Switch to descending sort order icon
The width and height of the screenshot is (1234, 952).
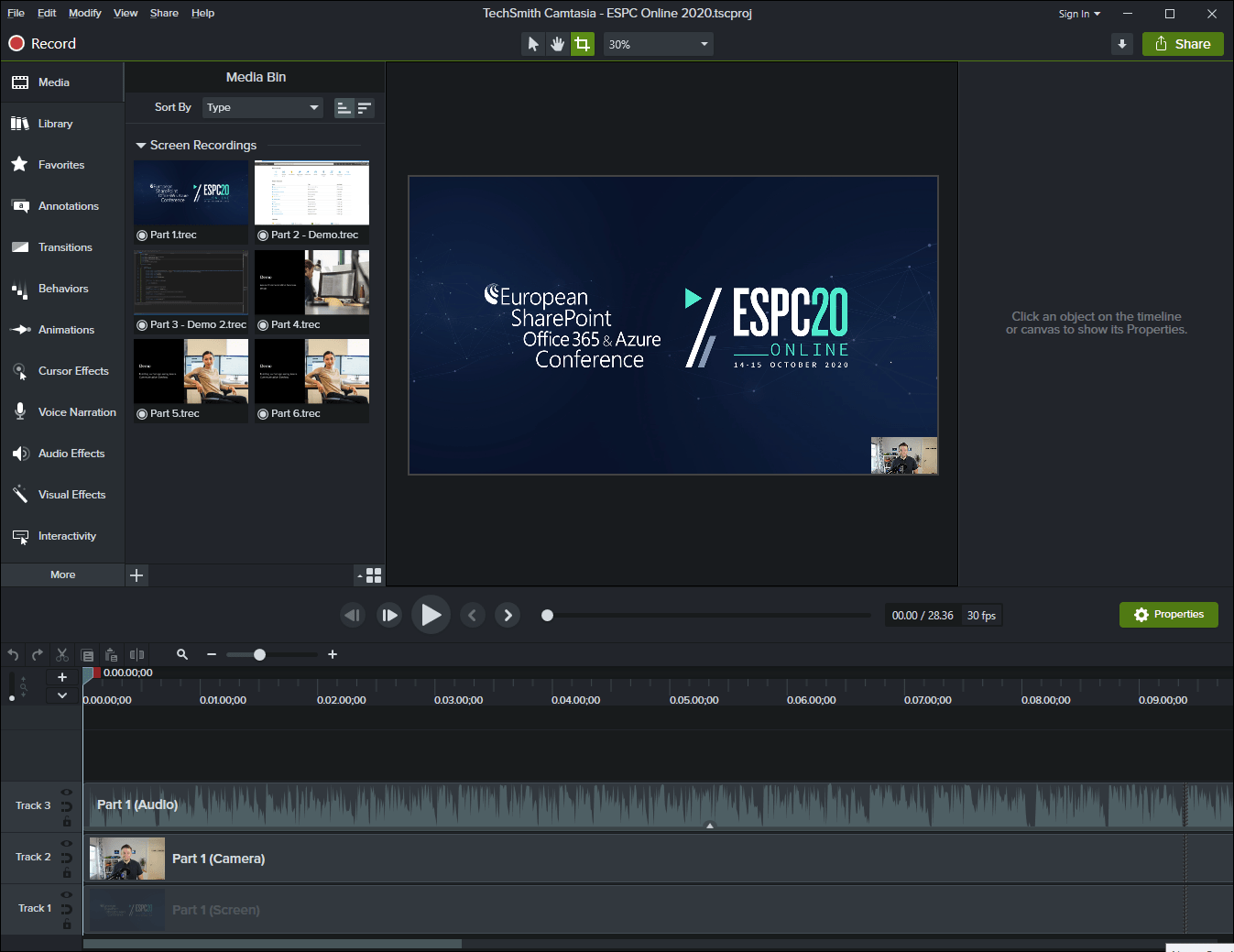pos(365,108)
